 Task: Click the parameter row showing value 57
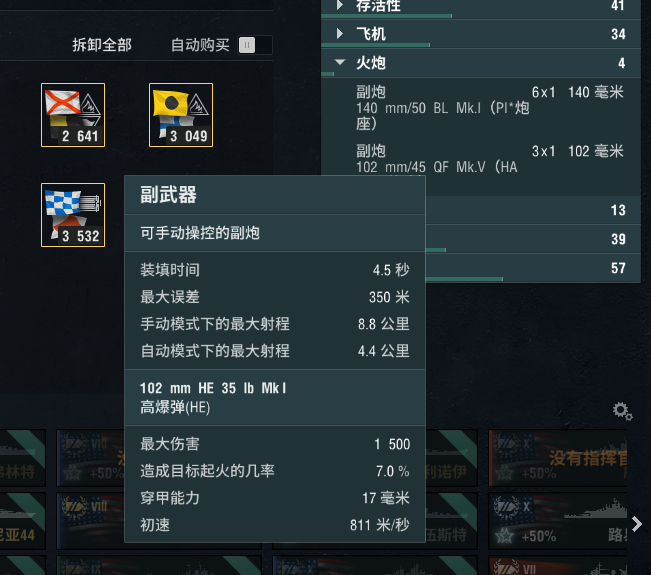pos(533,268)
